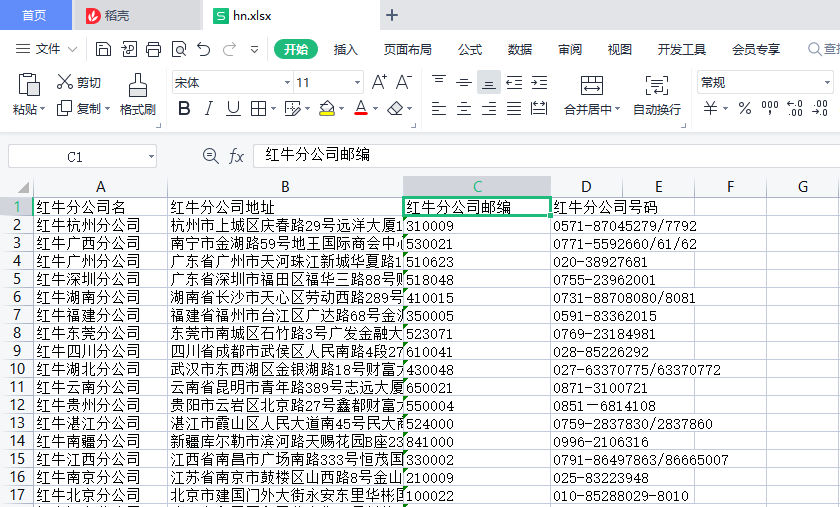Expand fill color options arrow

(x=341, y=109)
